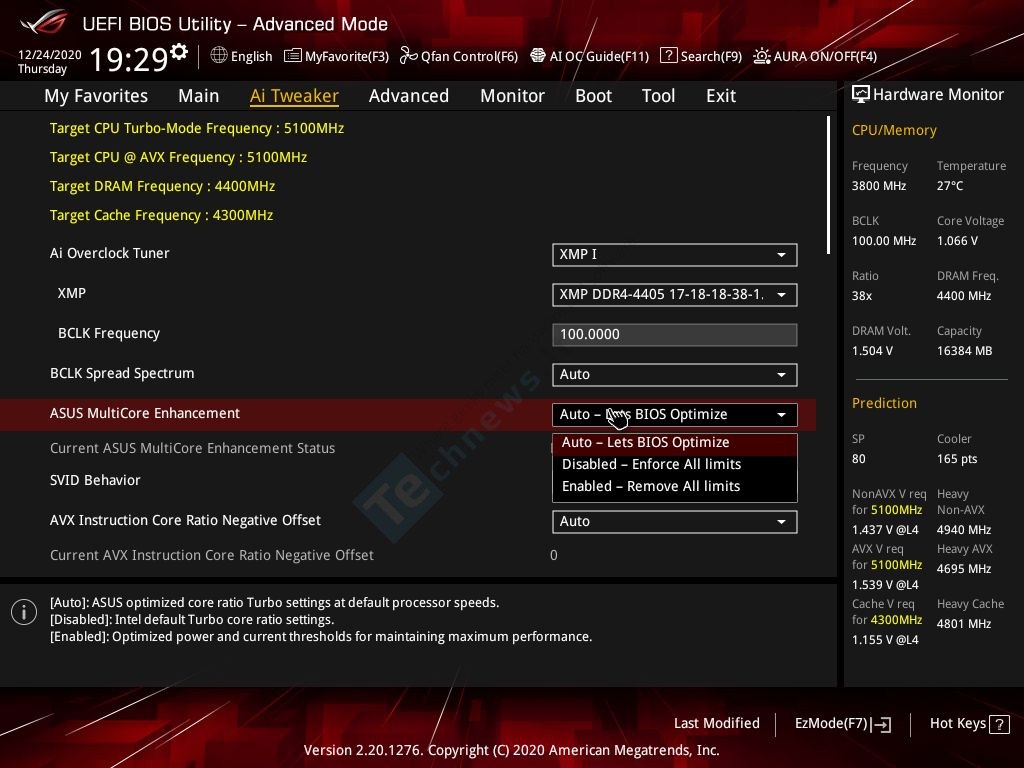Click the 16384 MB capacity value
Viewport: 1024px width, 768px height.
(x=965, y=351)
